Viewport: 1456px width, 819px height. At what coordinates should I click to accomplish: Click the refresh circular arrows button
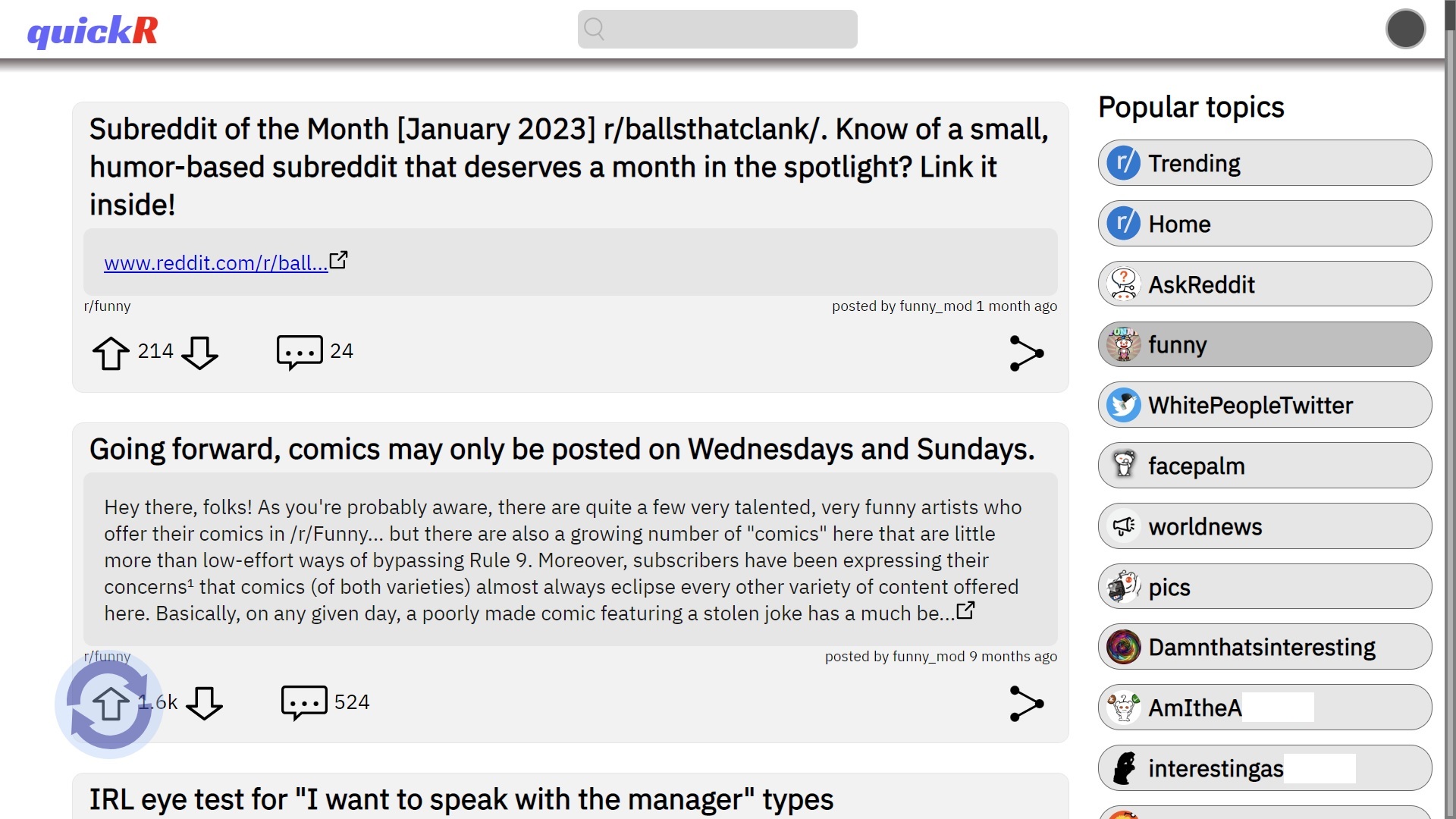coord(109,705)
